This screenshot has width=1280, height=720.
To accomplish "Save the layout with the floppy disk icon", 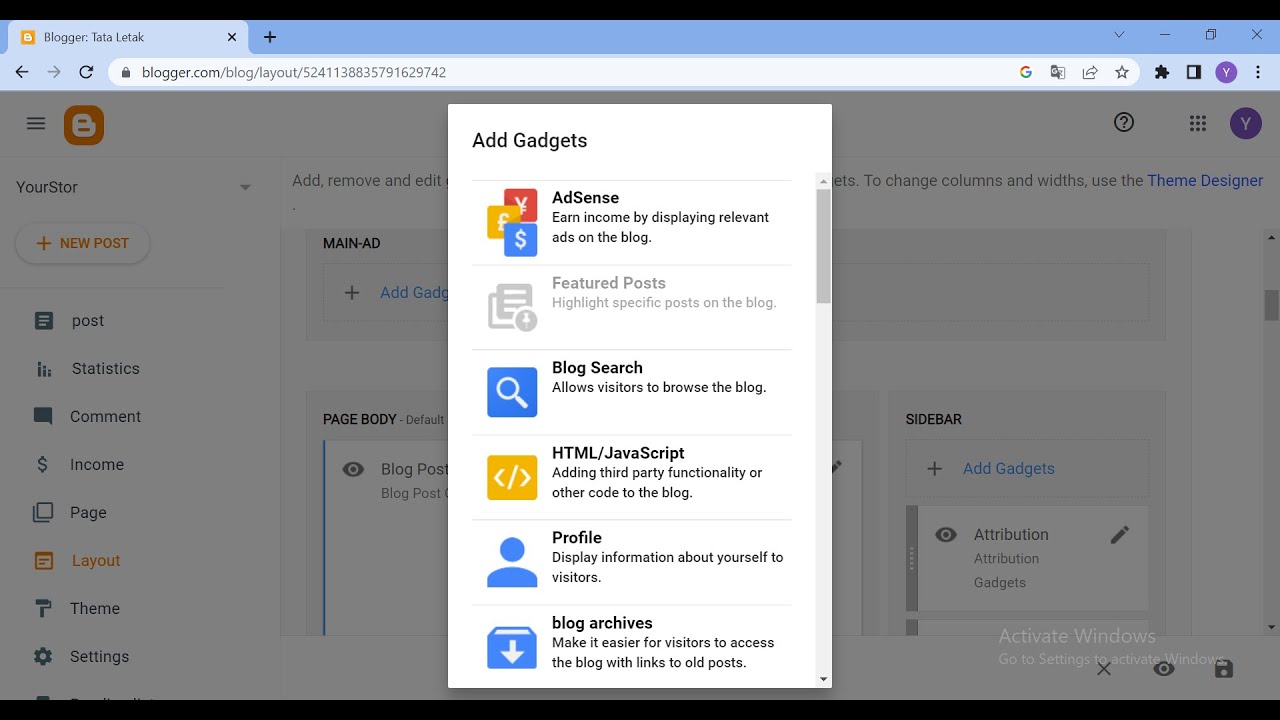I will 1224,669.
